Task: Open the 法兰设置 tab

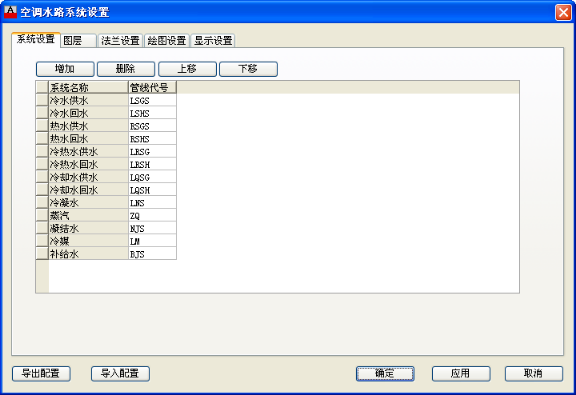Action: [120, 40]
